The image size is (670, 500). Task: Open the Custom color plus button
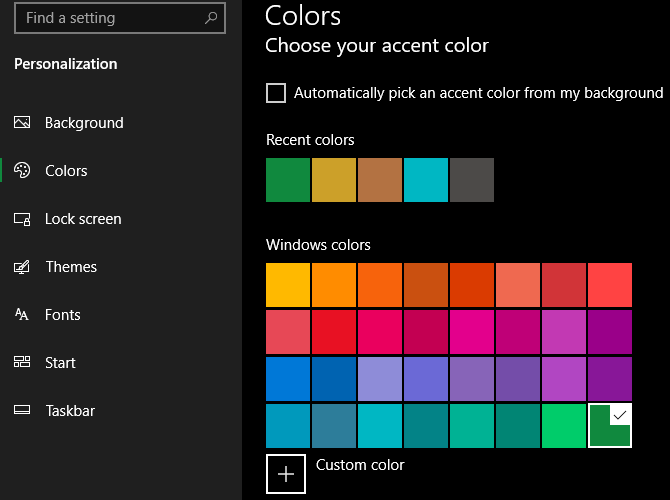coord(286,474)
